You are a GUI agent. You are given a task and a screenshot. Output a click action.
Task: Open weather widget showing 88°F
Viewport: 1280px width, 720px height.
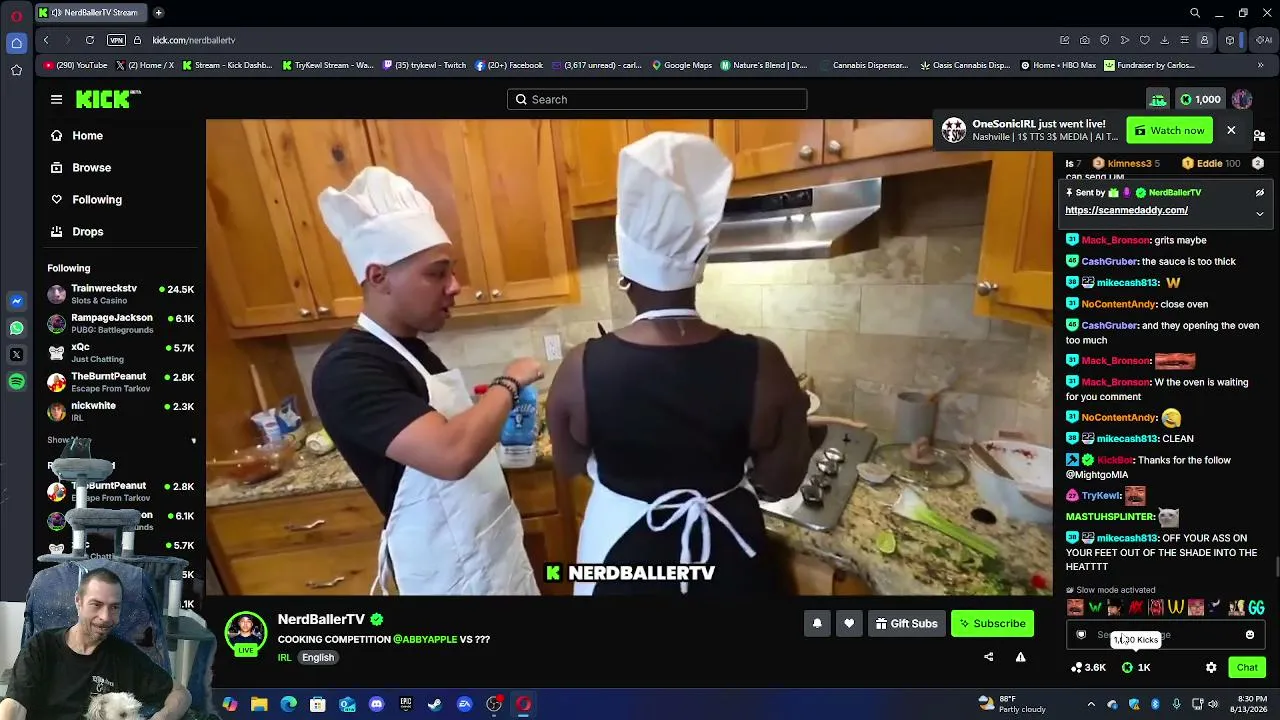point(1010,704)
